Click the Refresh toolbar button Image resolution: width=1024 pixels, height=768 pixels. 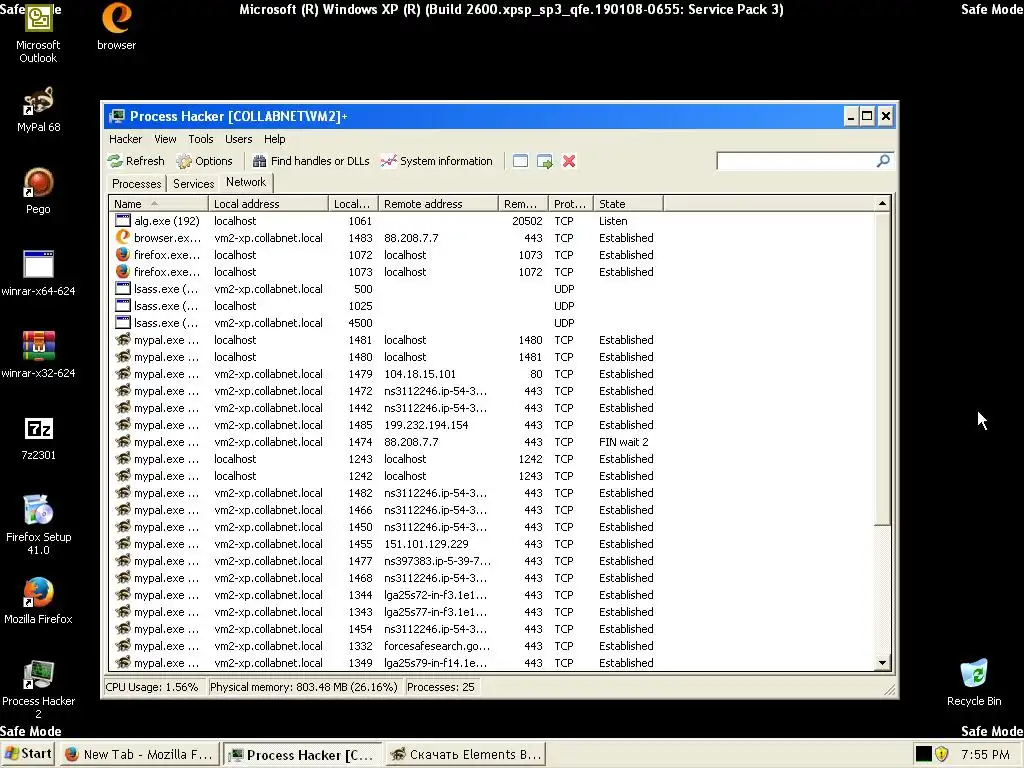[136, 161]
